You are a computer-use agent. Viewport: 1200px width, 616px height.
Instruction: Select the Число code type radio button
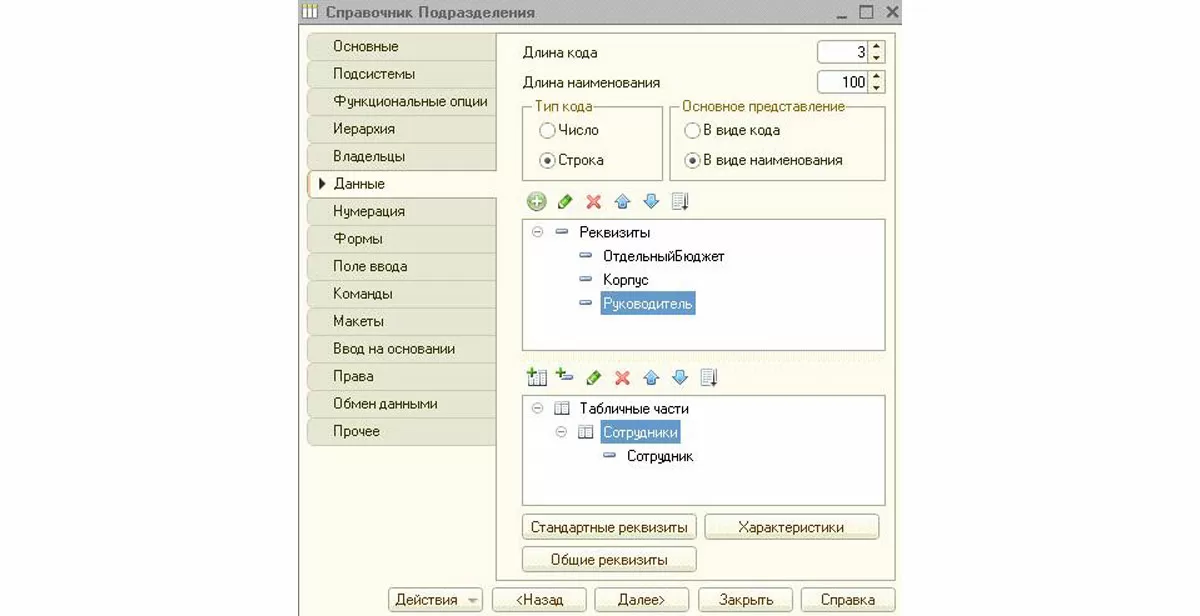[x=547, y=130]
